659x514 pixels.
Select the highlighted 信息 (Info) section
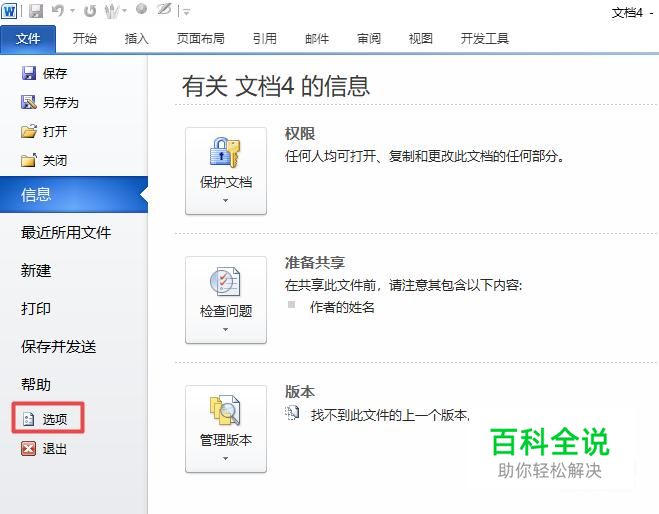click(74, 195)
